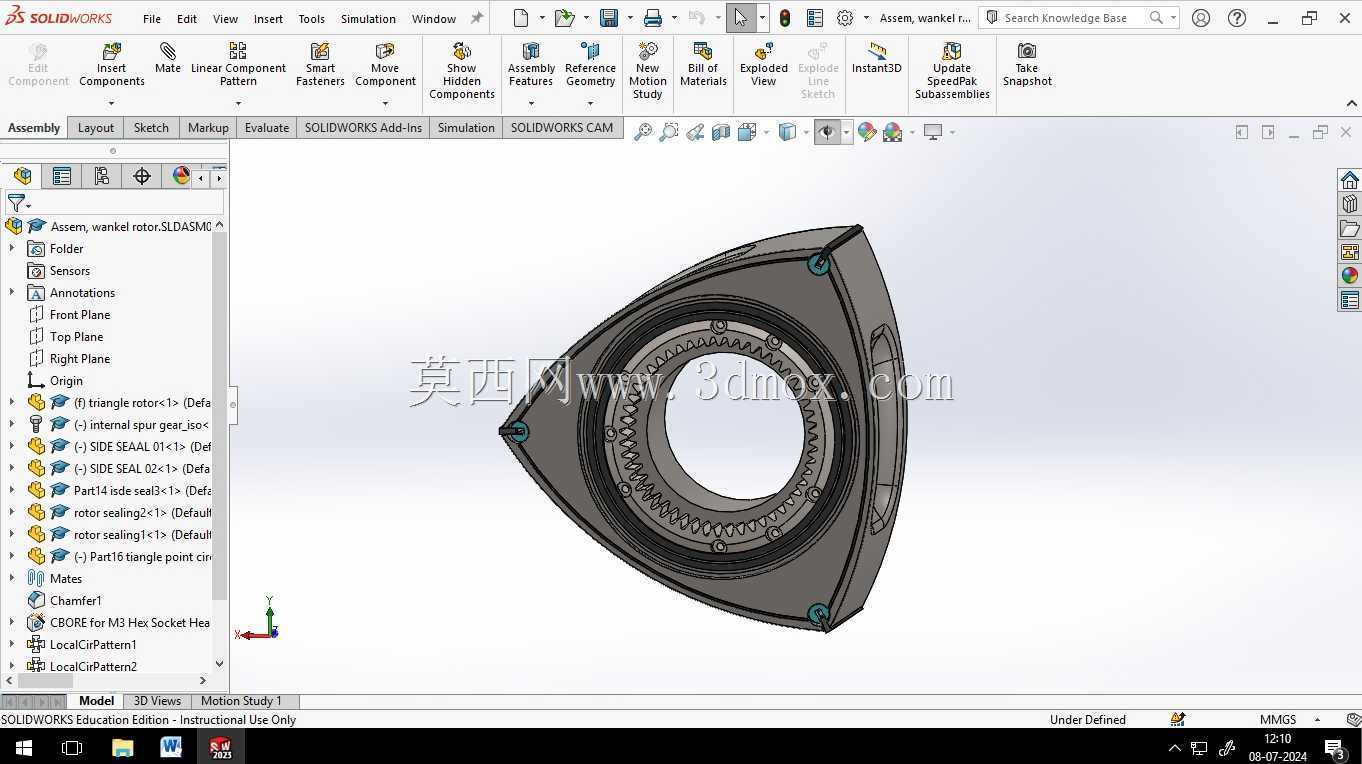Viewport: 1362px width, 764px height.
Task: Expand the CBORE for M3 Hex Socket feature
Action: click(12, 623)
